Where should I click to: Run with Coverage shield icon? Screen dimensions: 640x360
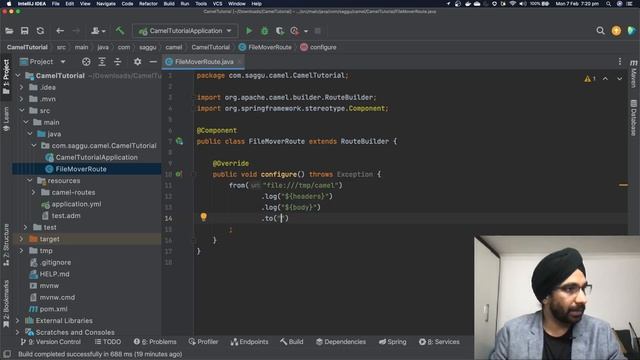[x=280, y=31]
